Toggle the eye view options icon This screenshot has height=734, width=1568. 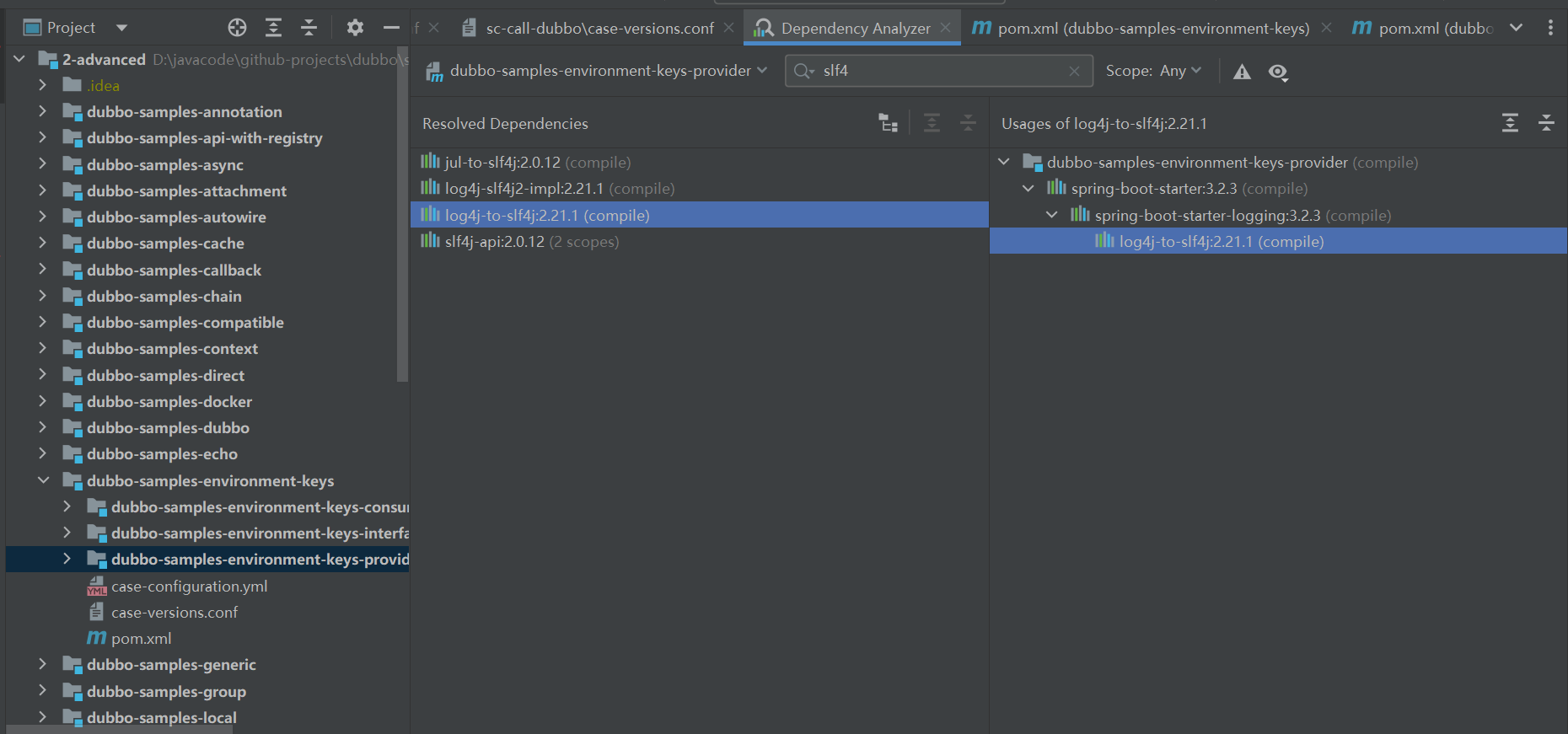[1278, 72]
